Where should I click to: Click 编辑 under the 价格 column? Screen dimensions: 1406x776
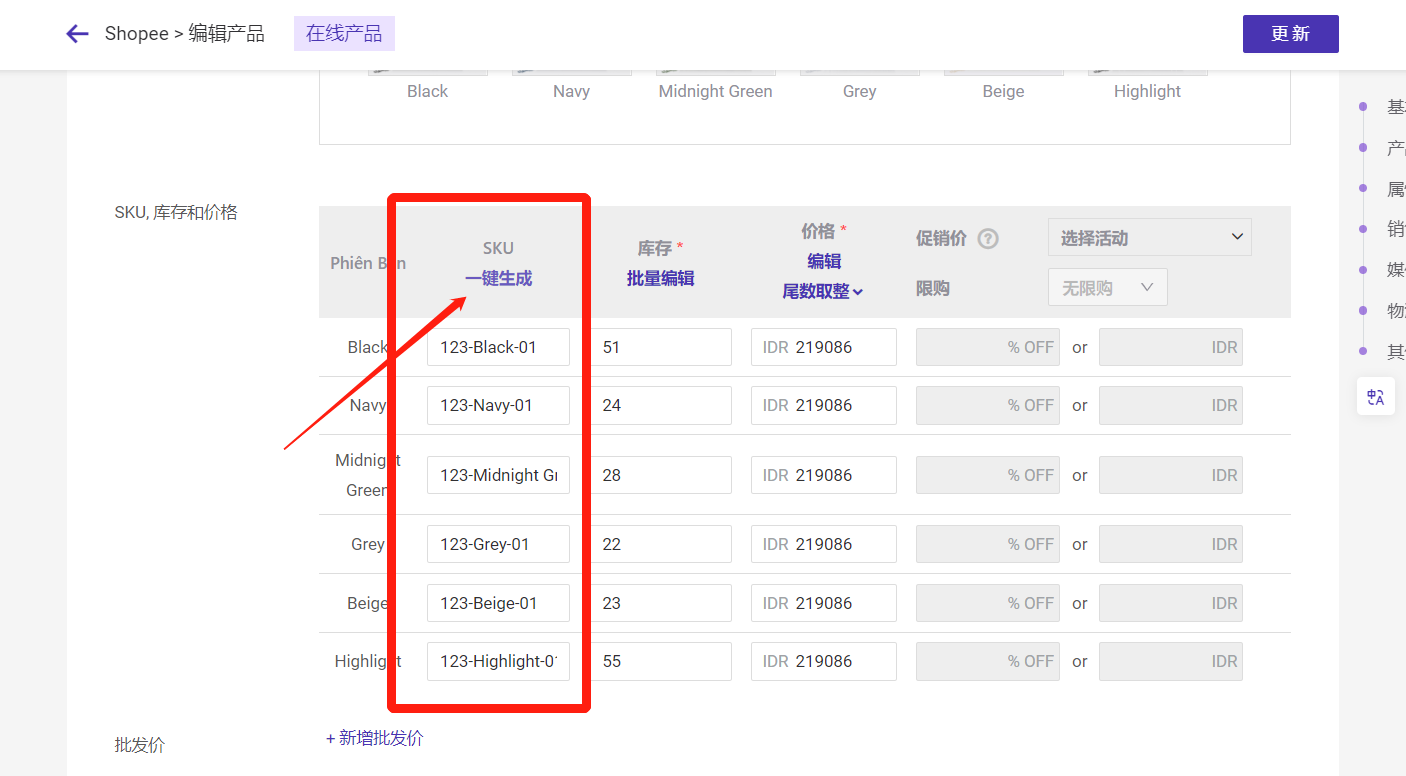[x=823, y=260]
